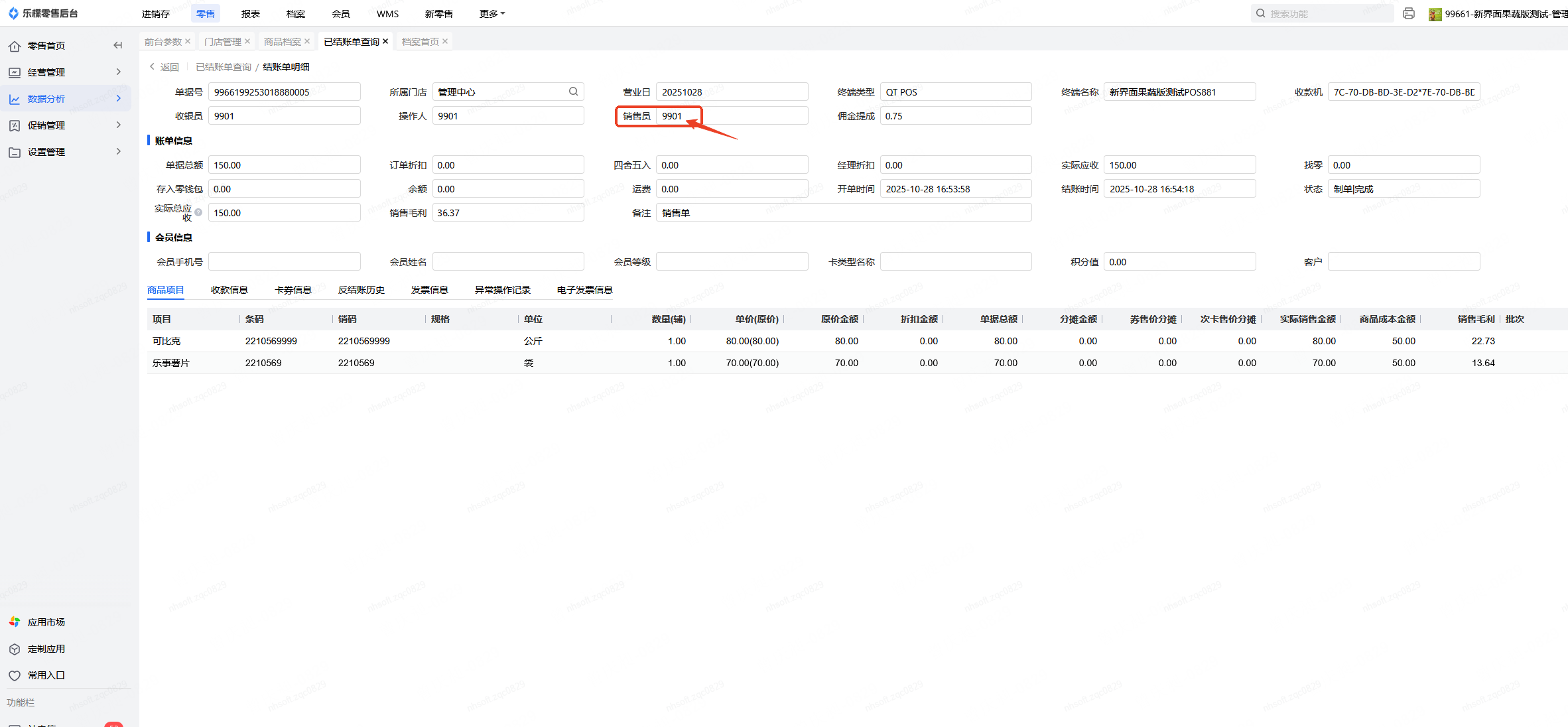Image resolution: width=1568 pixels, height=727 pixels.
Task: Click the 返回 back link
Action: tap(164, 67)
